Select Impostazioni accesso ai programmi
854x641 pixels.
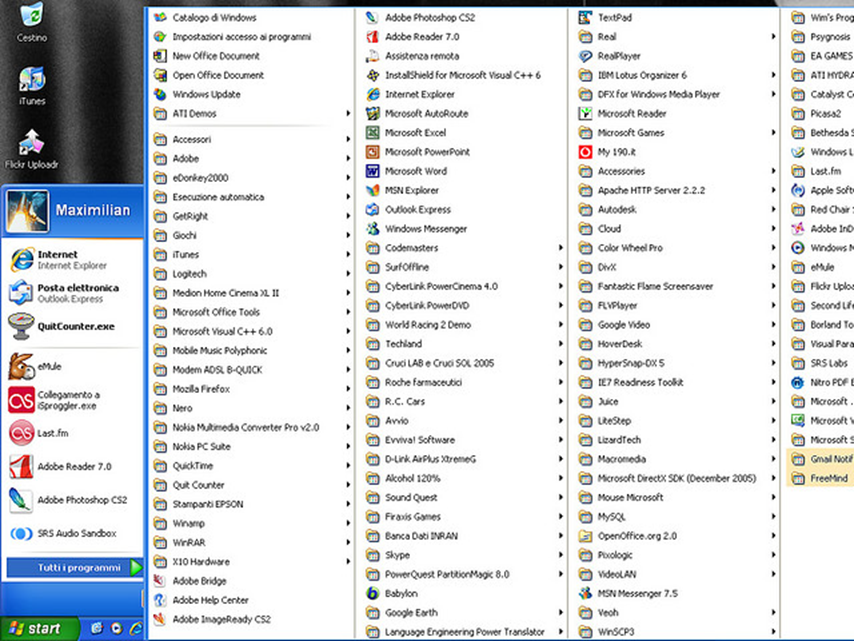pyautogui.click(x=251, y=36)
